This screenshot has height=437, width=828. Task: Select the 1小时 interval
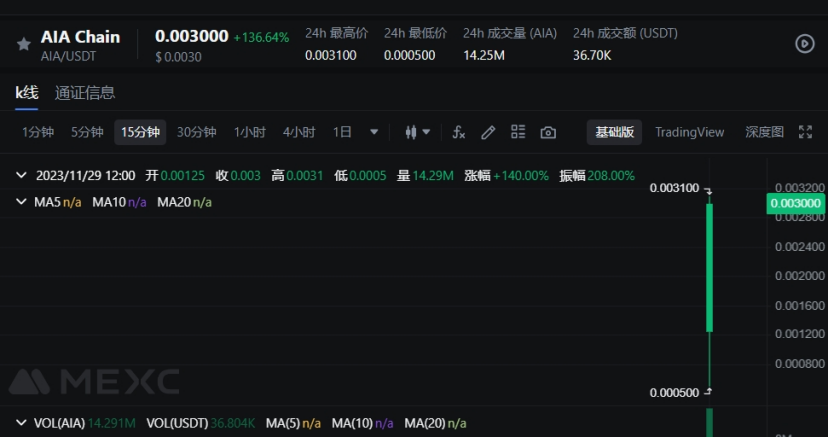tap(250, 132)
